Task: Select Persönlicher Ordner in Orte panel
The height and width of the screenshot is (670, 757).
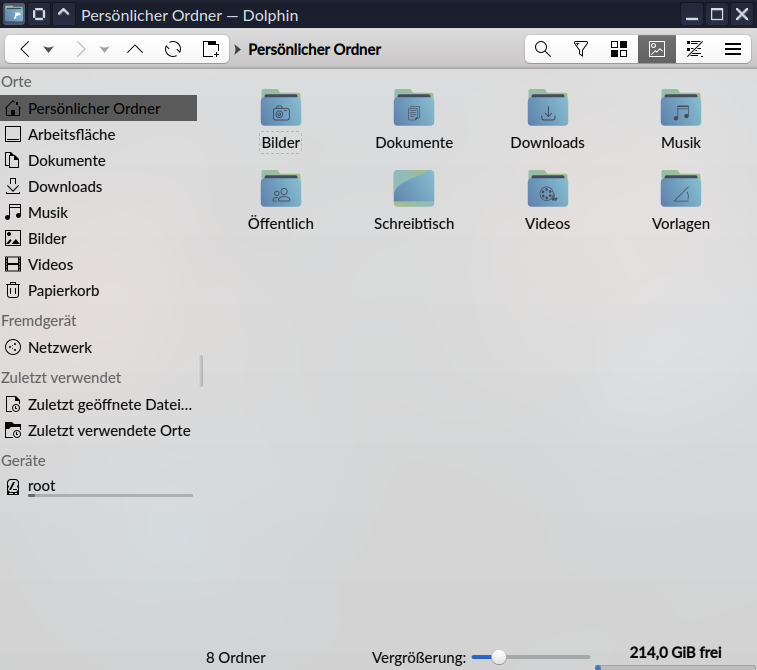Action: click(x=98, y=108)
